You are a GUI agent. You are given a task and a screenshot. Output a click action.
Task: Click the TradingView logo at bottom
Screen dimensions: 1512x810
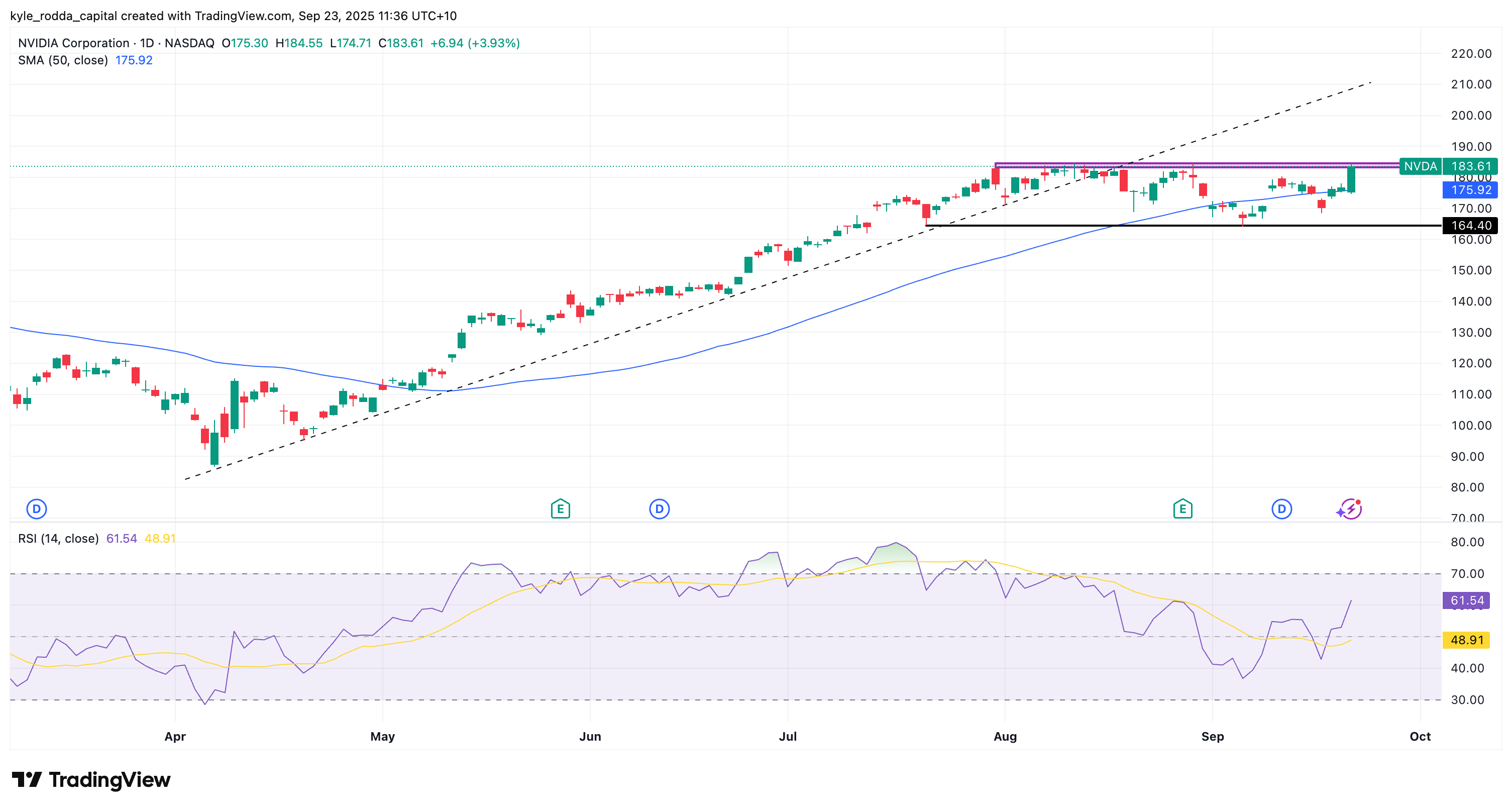click(x=91, y=779)
